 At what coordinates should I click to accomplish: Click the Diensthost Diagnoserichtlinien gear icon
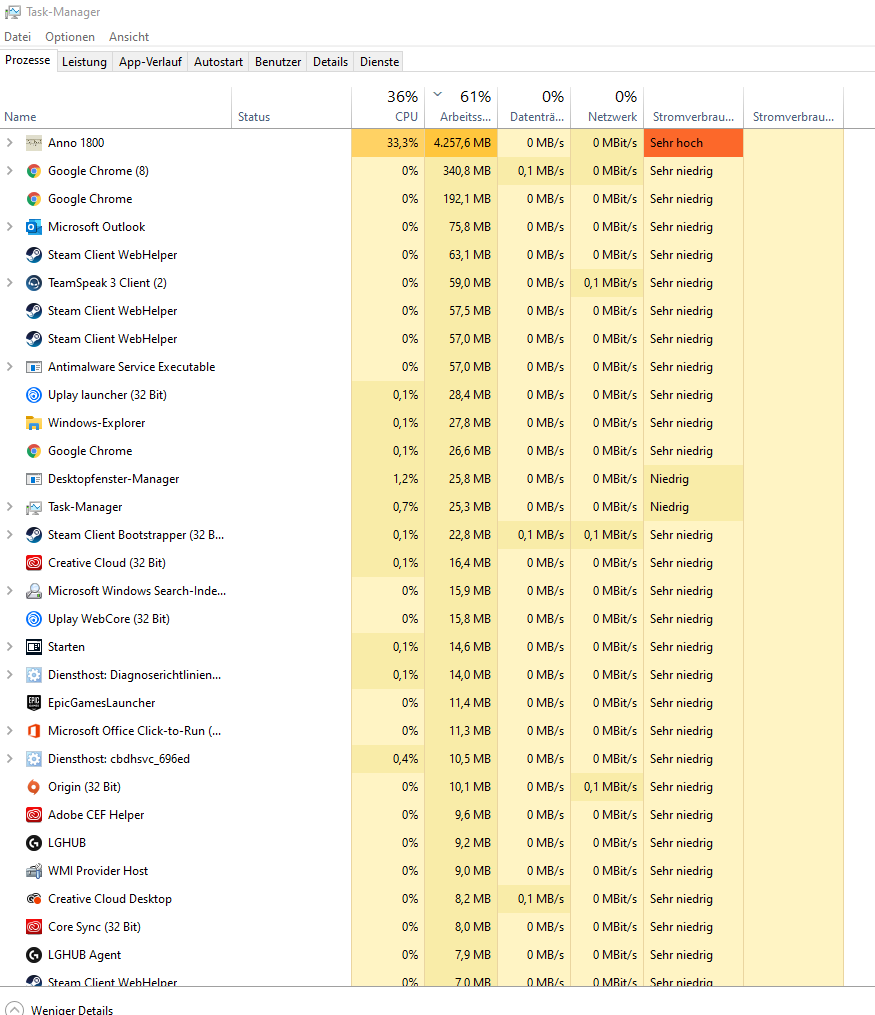point(34,675)
